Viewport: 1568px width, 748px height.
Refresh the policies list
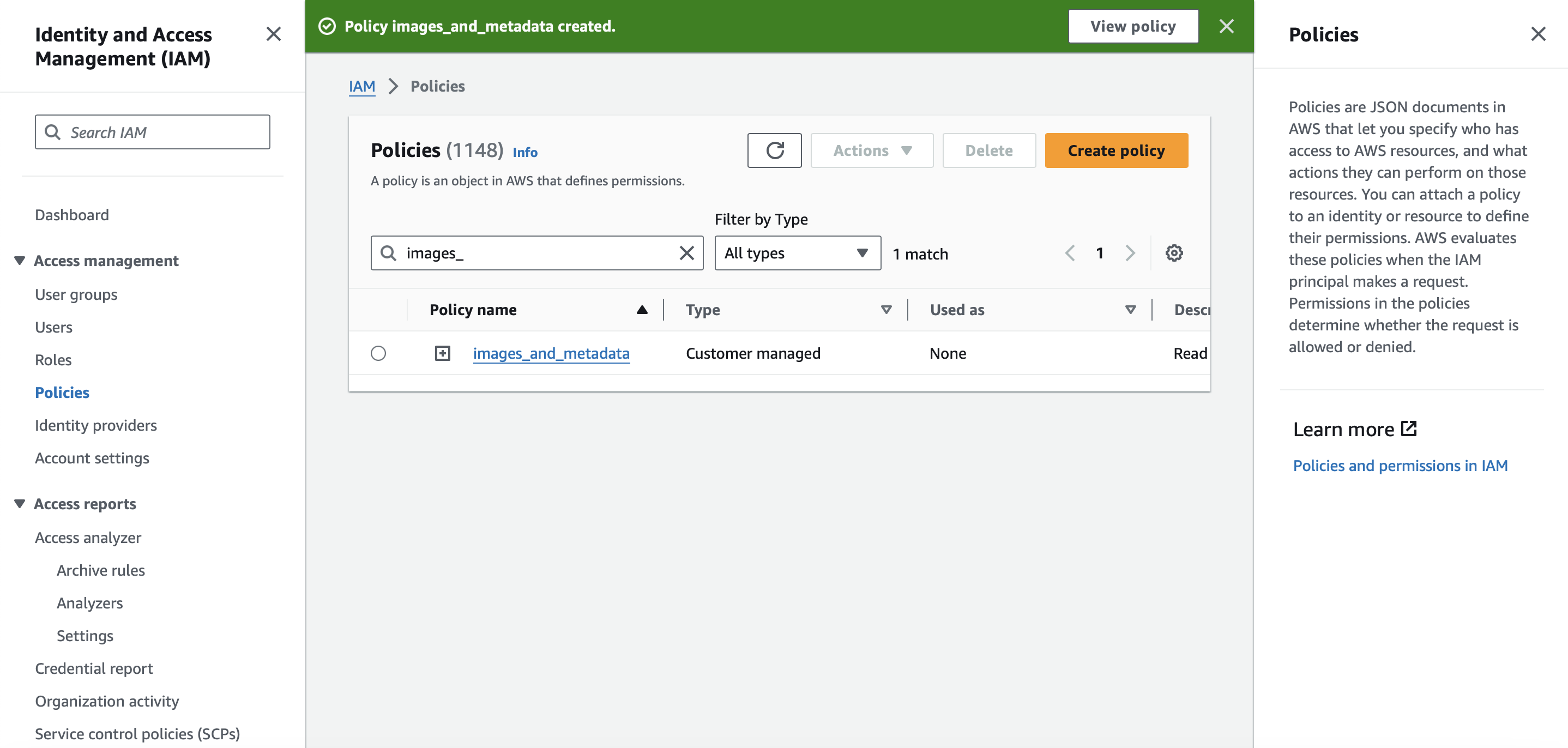coord(774,150)
